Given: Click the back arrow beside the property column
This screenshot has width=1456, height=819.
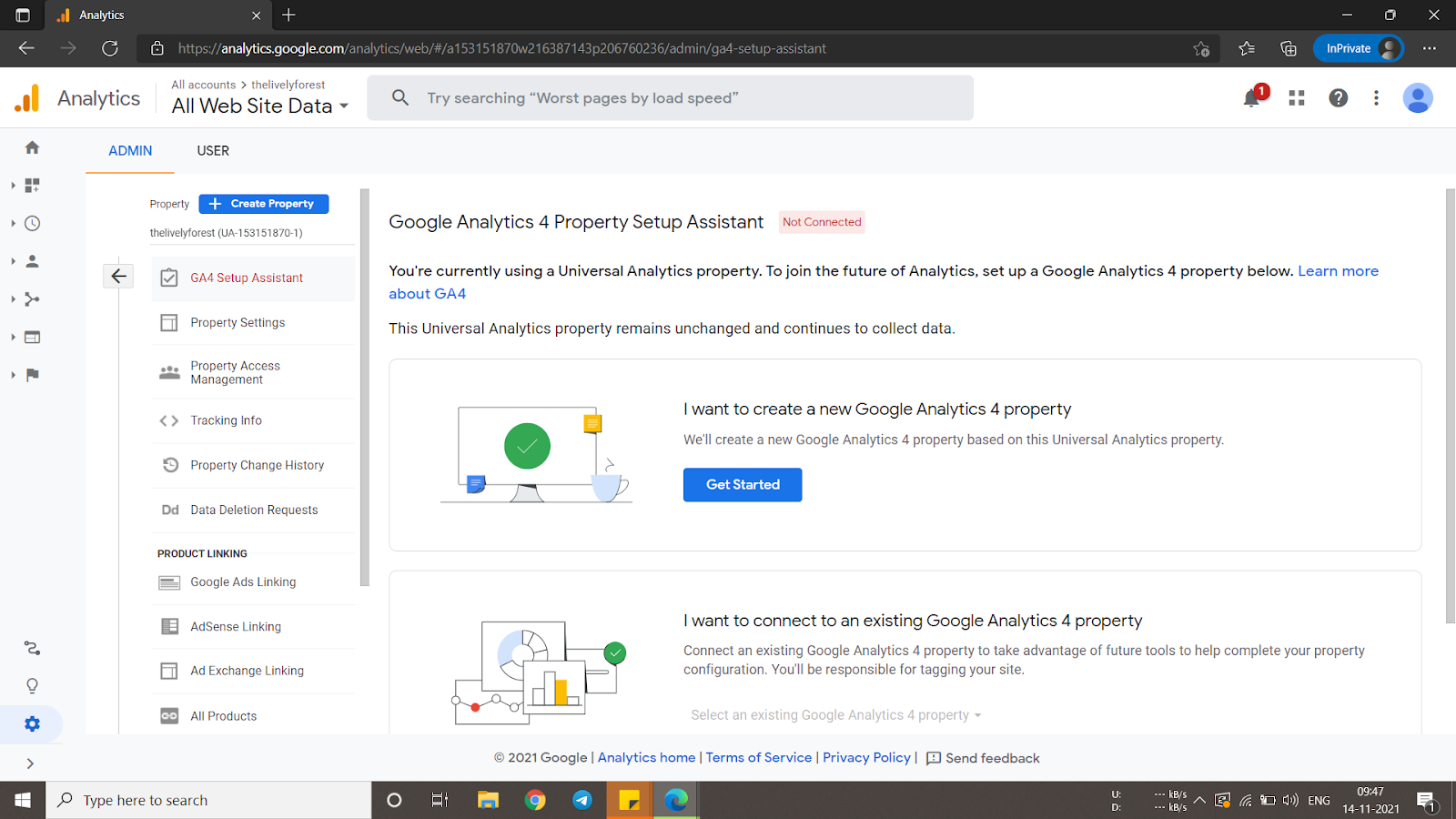Looking at the screenshot, I should point(118,276).
